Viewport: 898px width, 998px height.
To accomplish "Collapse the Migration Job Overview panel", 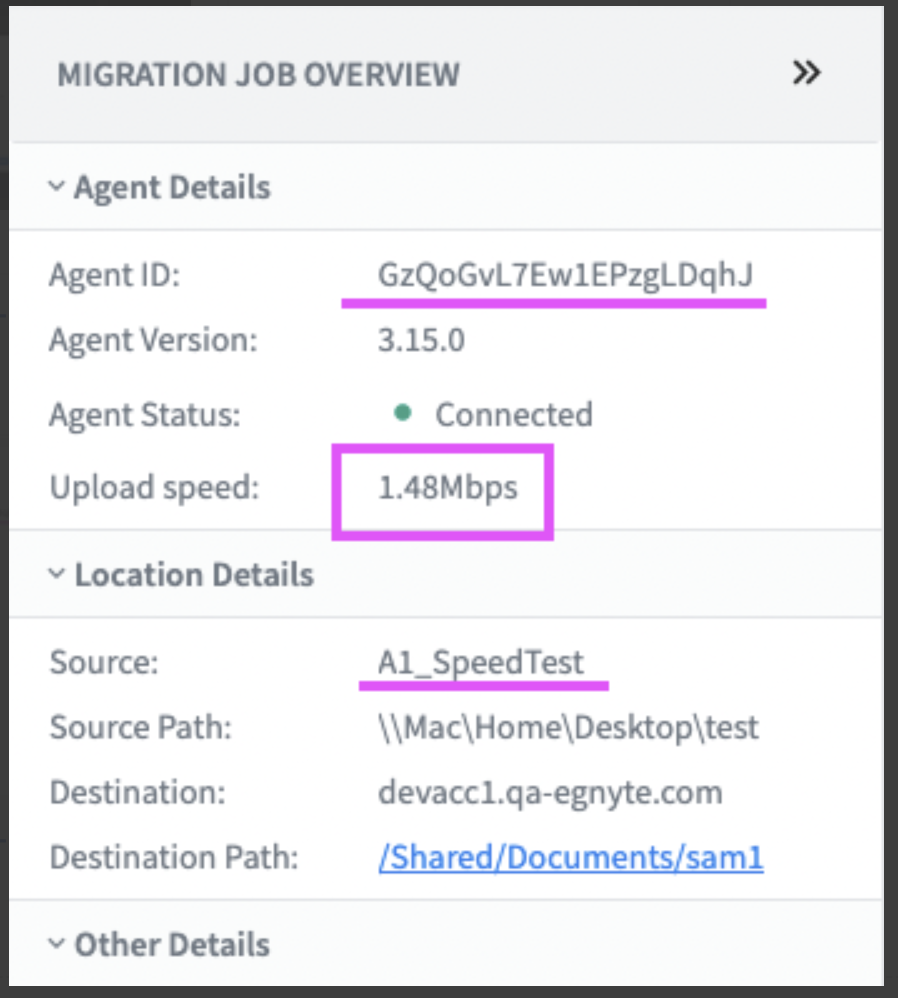I will pyautogui.click(x=806, y=73).
